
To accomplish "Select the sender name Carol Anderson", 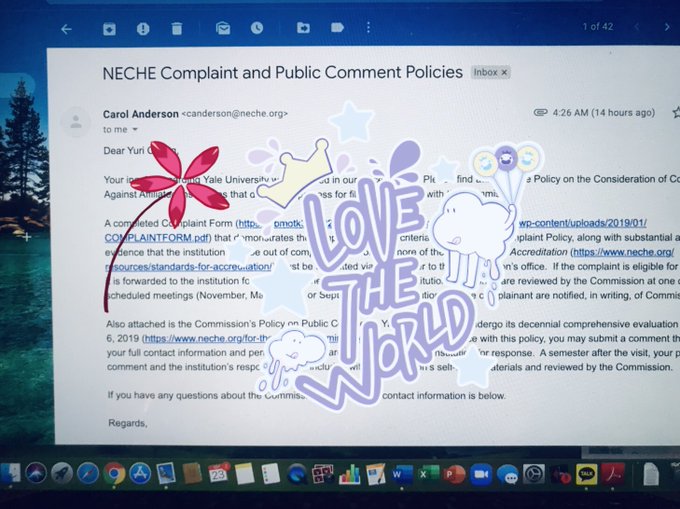I will pyautogui.click(x=141, y=114).
